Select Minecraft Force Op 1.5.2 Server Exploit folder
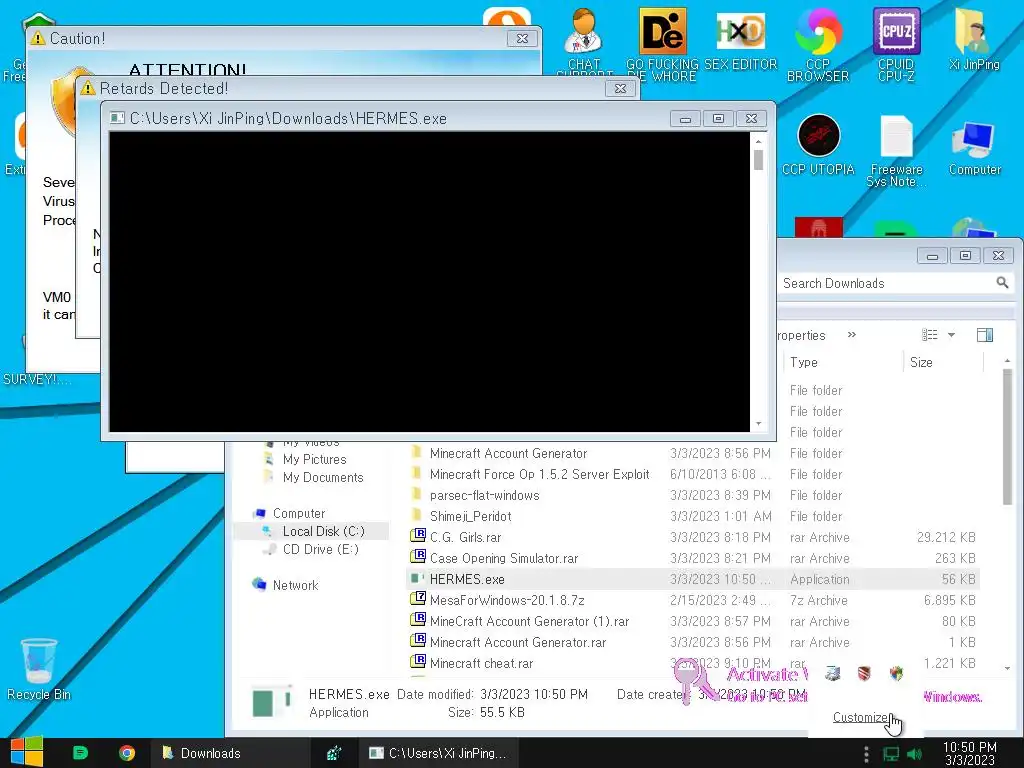Image resolution: width=1024 pixels, height=768 pixels. (x=692, y=474)
